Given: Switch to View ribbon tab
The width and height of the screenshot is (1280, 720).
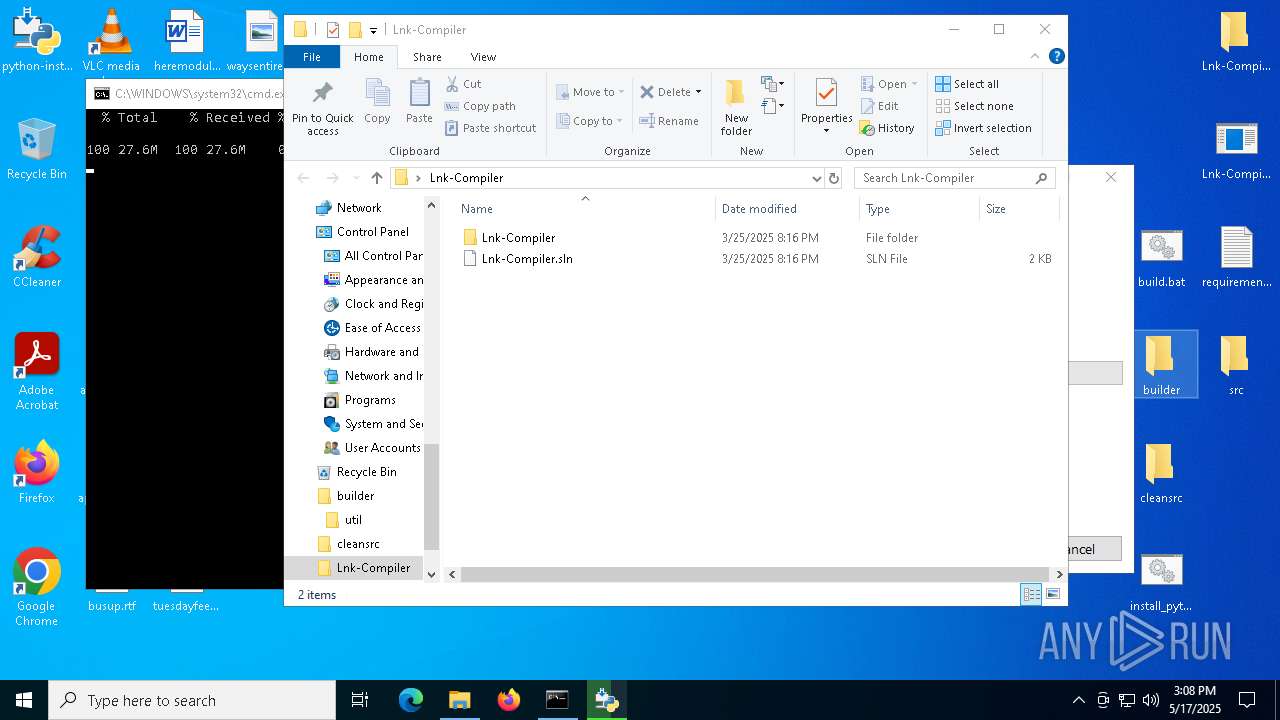Looking at the screenshot, I should point(483,57).
